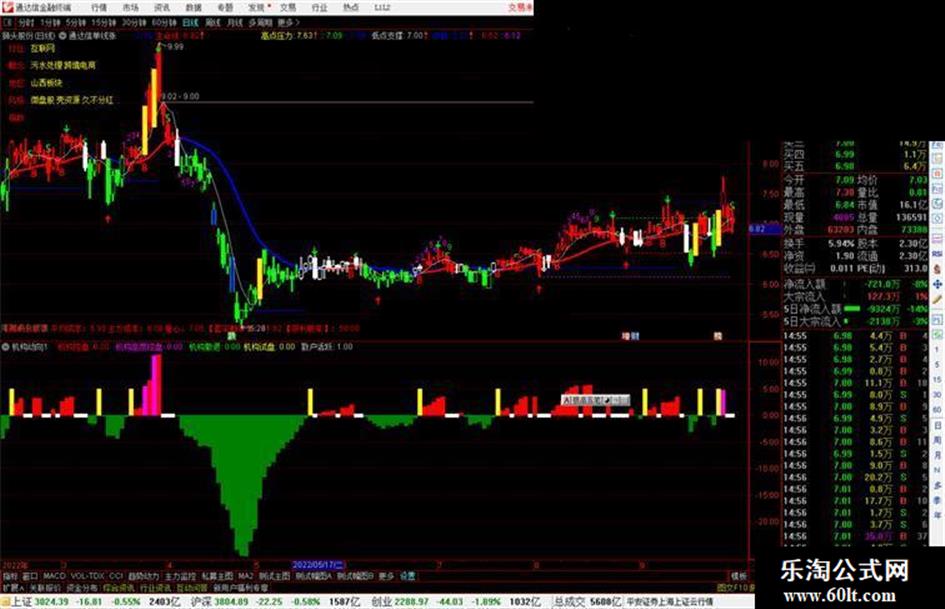Select the MA2 indicator tab

245,576
